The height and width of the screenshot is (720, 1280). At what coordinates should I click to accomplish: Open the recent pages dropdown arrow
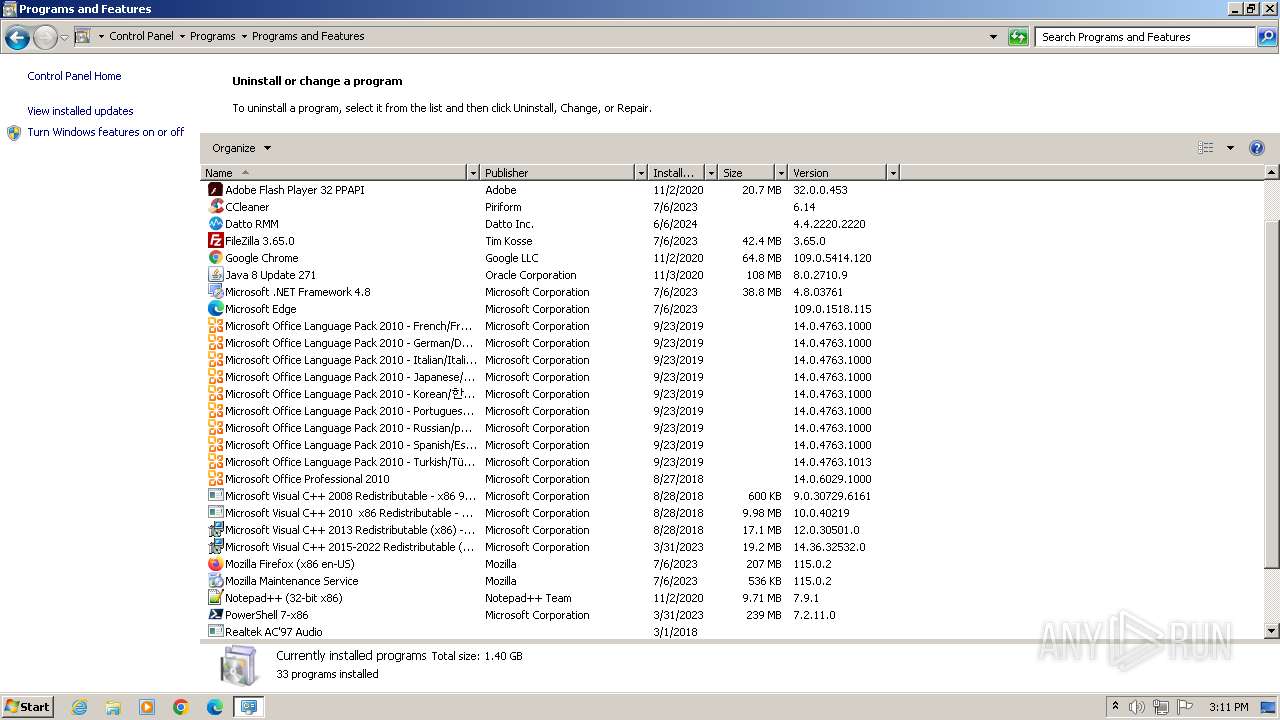64,38
